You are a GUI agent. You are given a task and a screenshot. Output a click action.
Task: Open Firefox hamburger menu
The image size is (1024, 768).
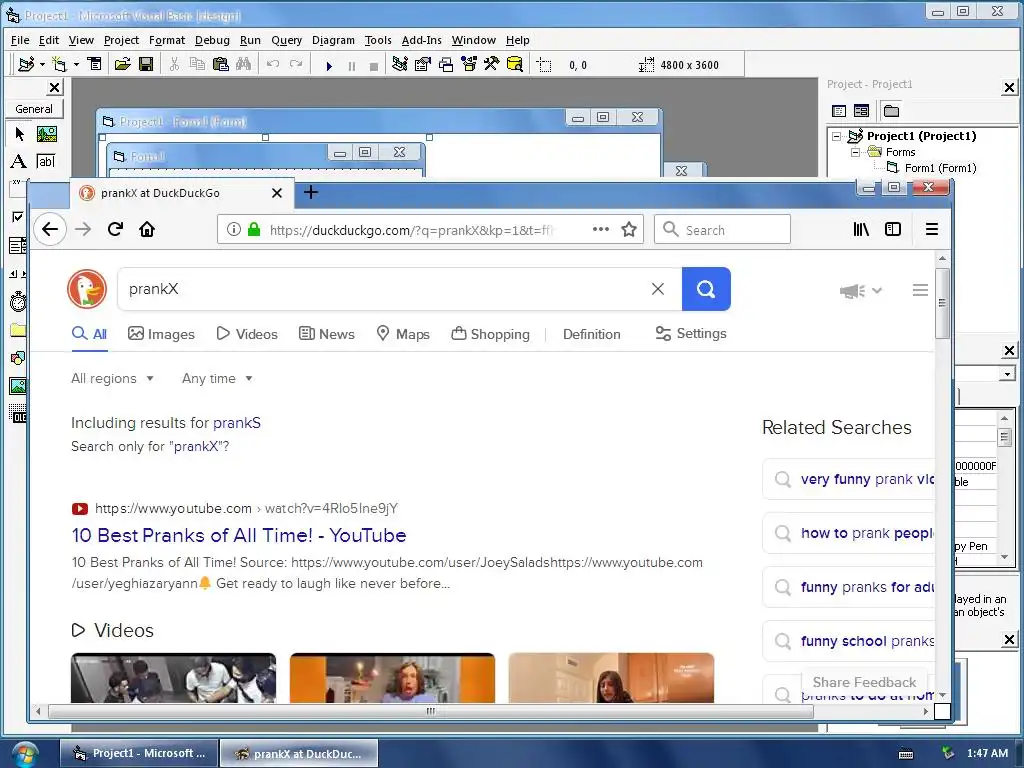click(x=932, y=229)
